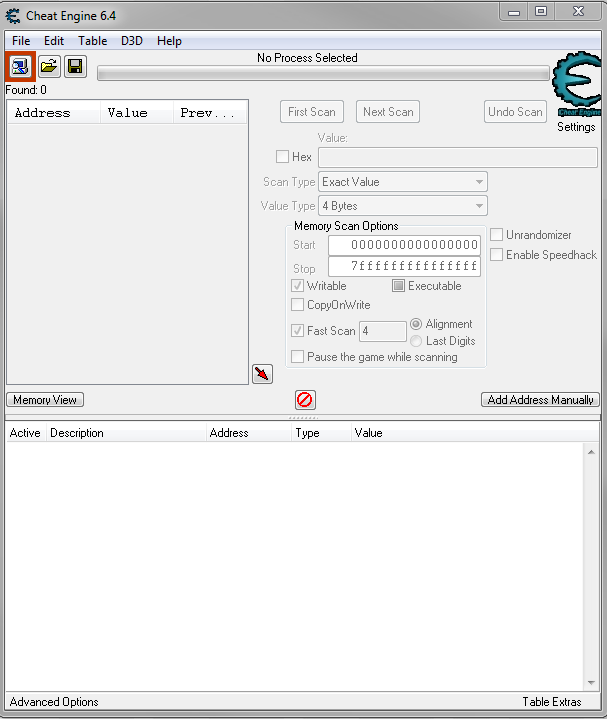This screenshot has height=719, width=607.
Task: Click the Value column header in results
Action: click(137, 113)
